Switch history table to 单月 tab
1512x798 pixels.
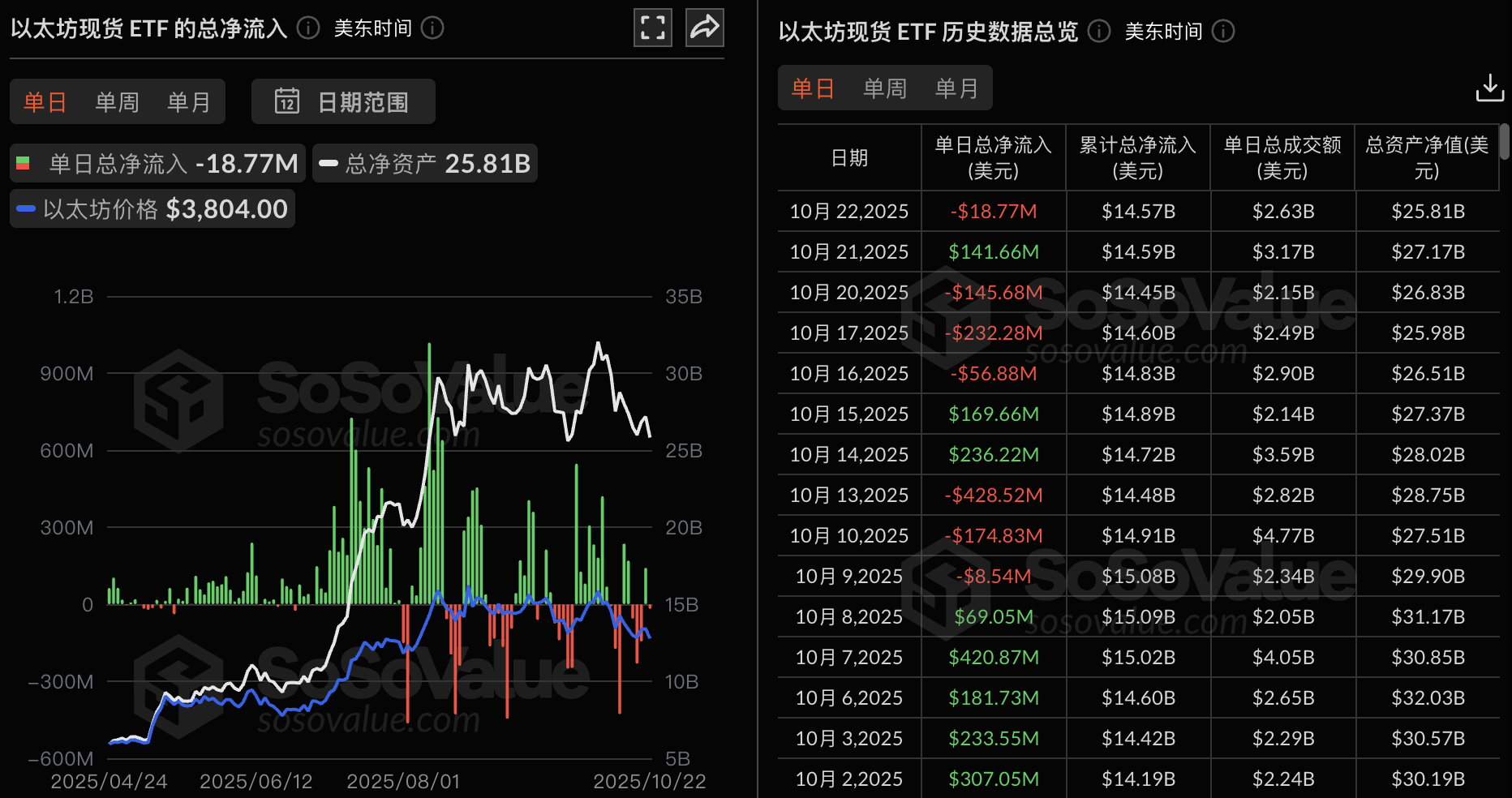click(x=956, y=88)
